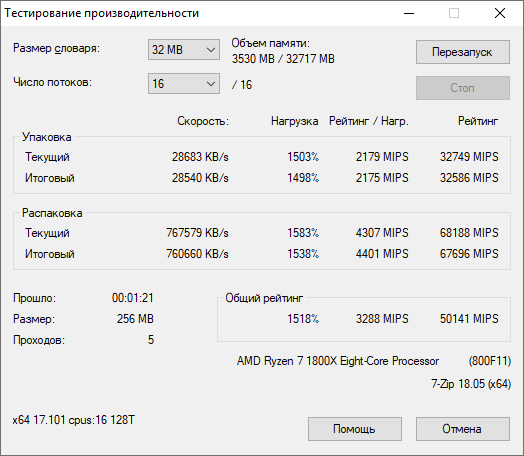Click the Упаковка group header
Image resolution: width=524 pixels, height=456 pixels.
(46, 137)
